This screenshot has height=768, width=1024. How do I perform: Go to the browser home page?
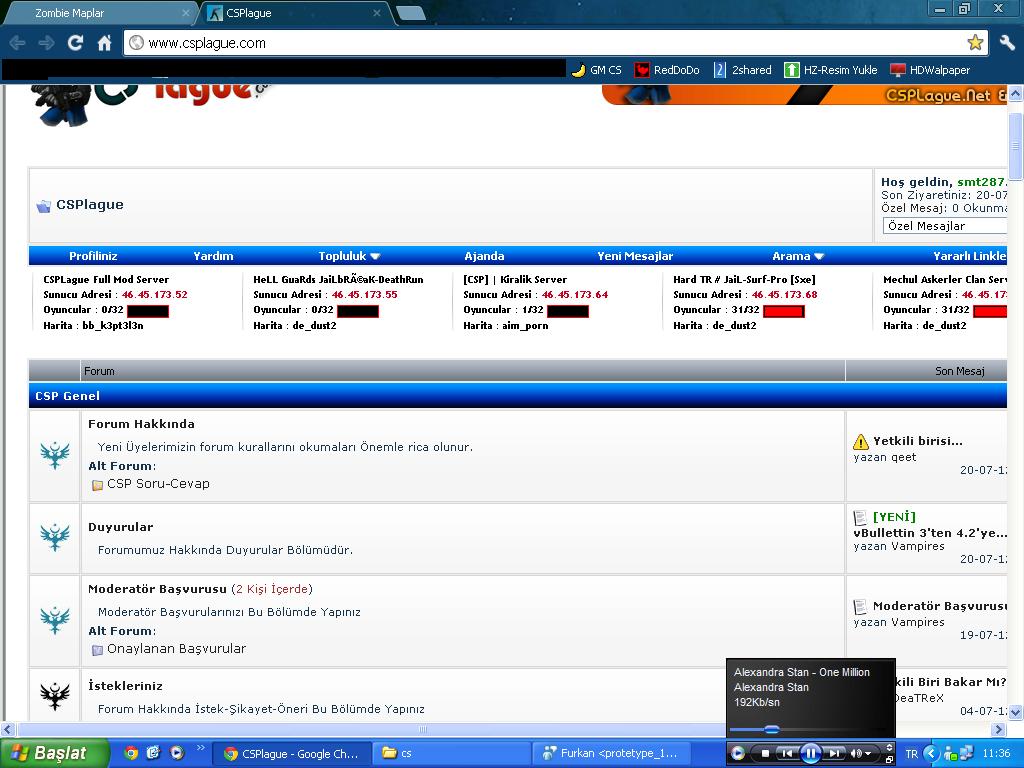click(104, 43)
